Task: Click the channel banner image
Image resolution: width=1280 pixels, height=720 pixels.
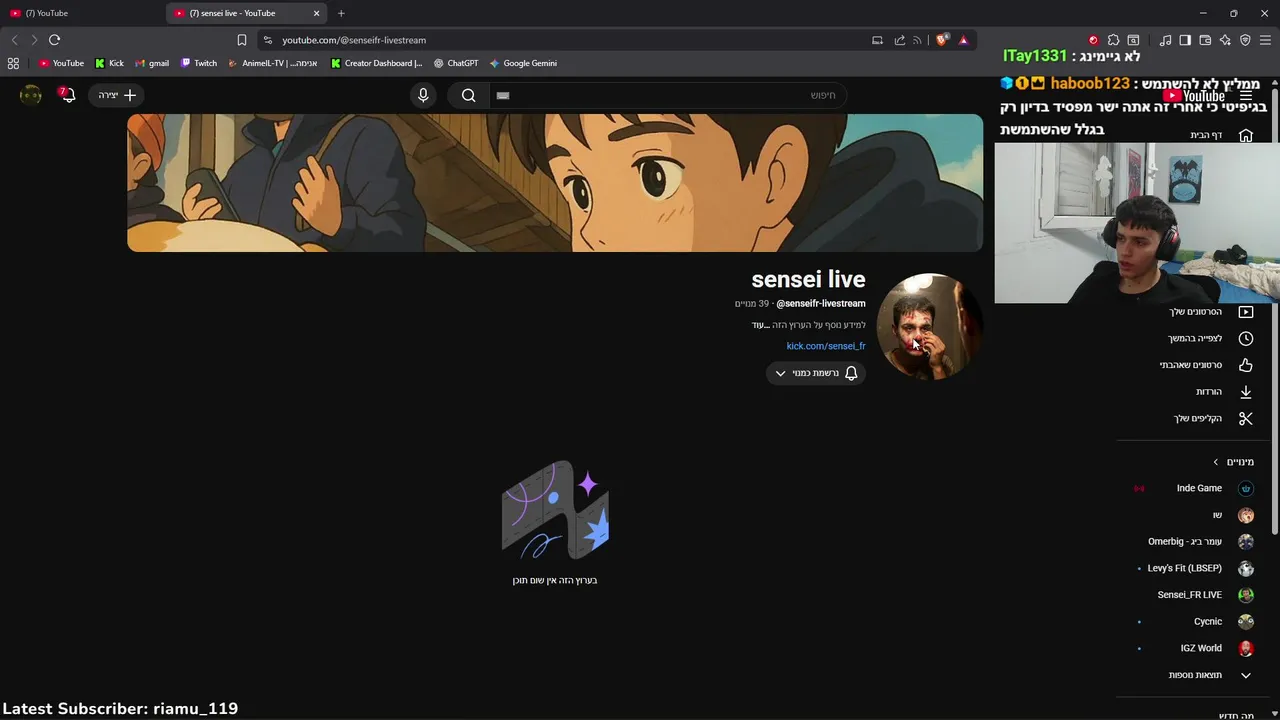Action: pyautogui.click(x=555, y=183)
